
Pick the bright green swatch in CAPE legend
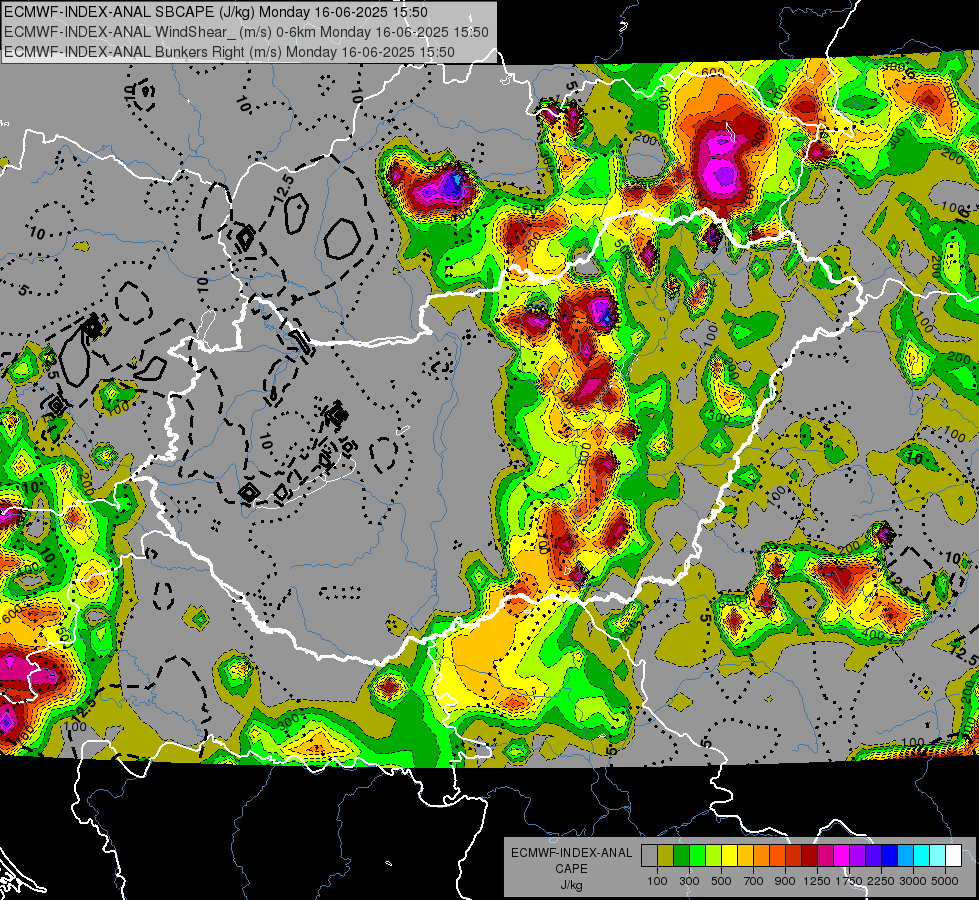click(x=697, y=856)
